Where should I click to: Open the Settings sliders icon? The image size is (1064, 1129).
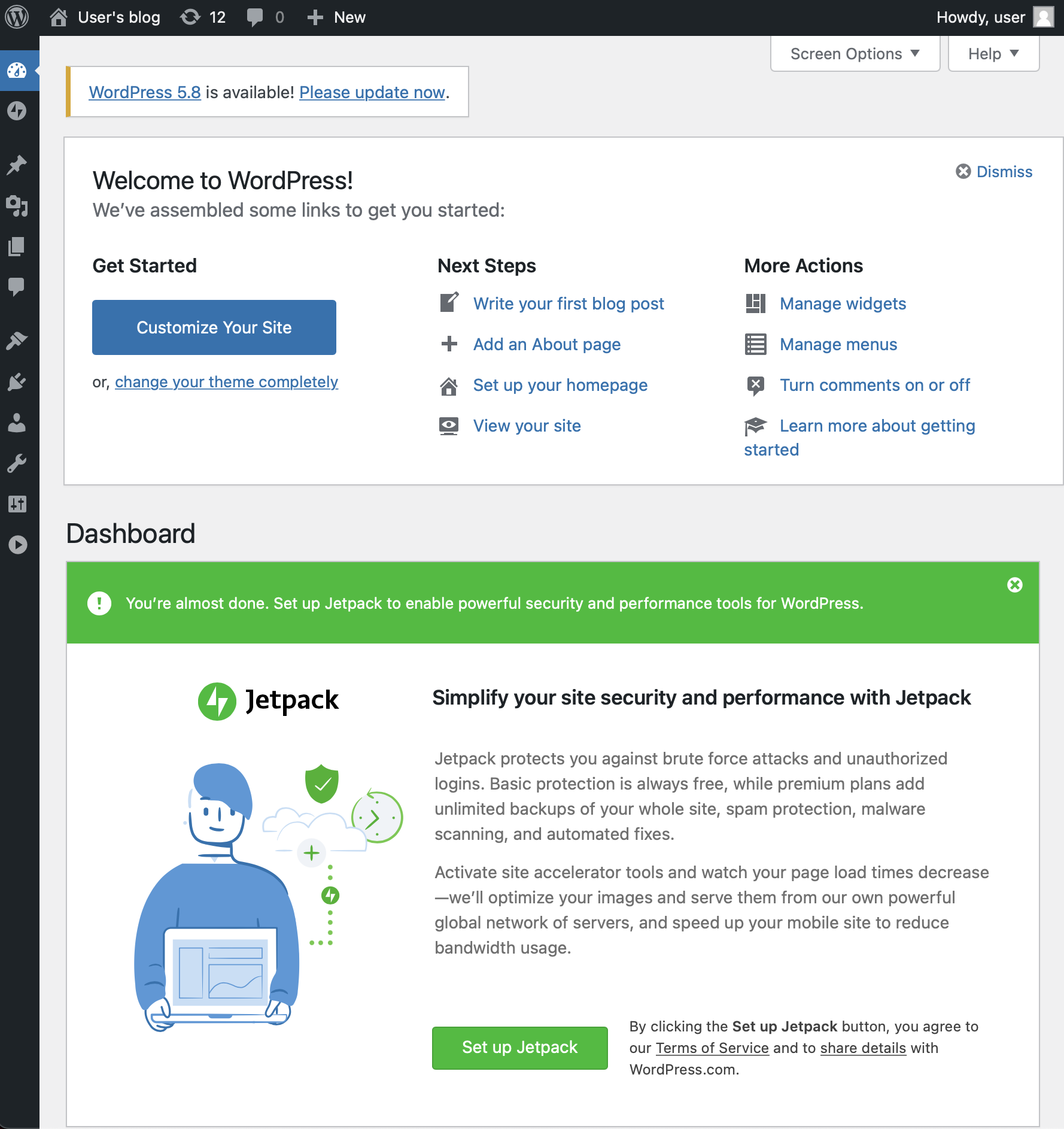tap(18, 504)
